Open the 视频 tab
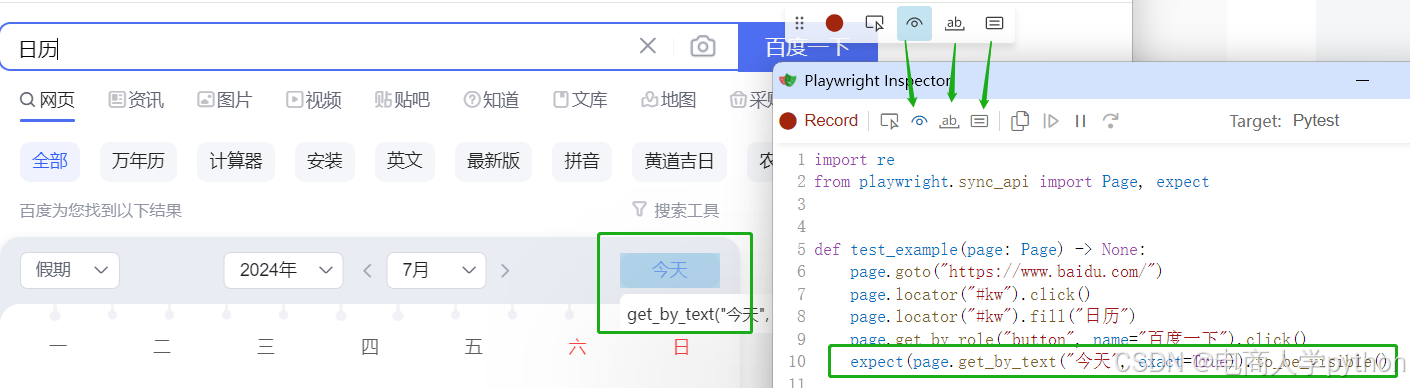Screen dimensions: 1410x388 (313, 100)
